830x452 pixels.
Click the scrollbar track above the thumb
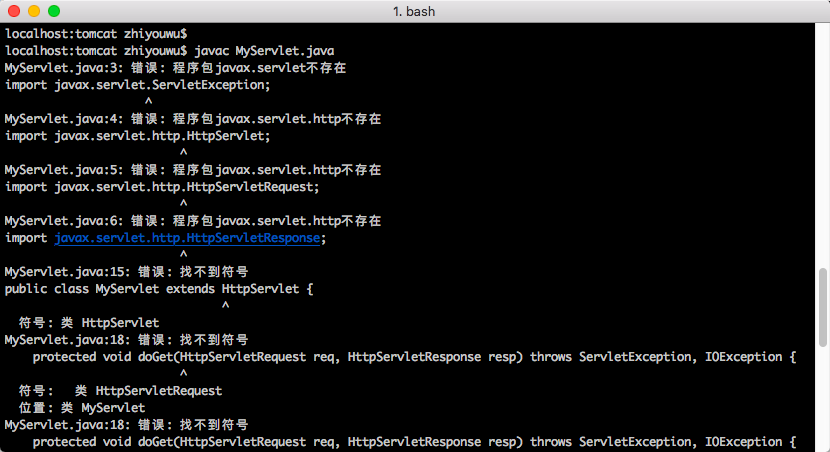coord(823,146)
